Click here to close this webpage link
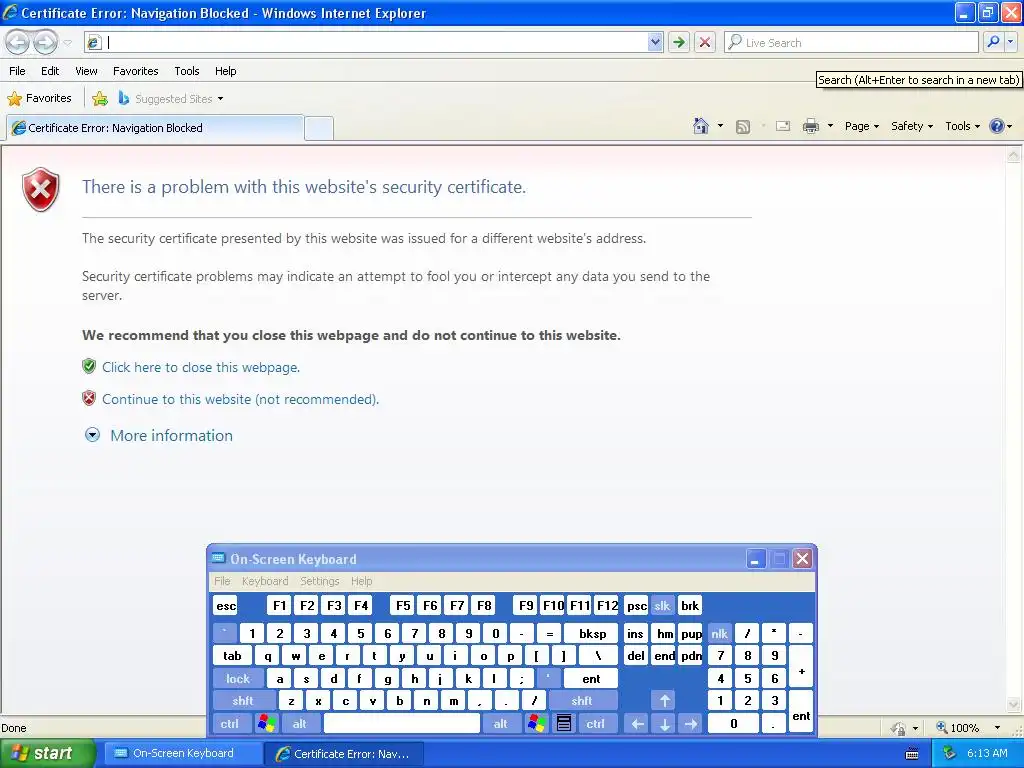1024x768 pixels. [200, 368]
